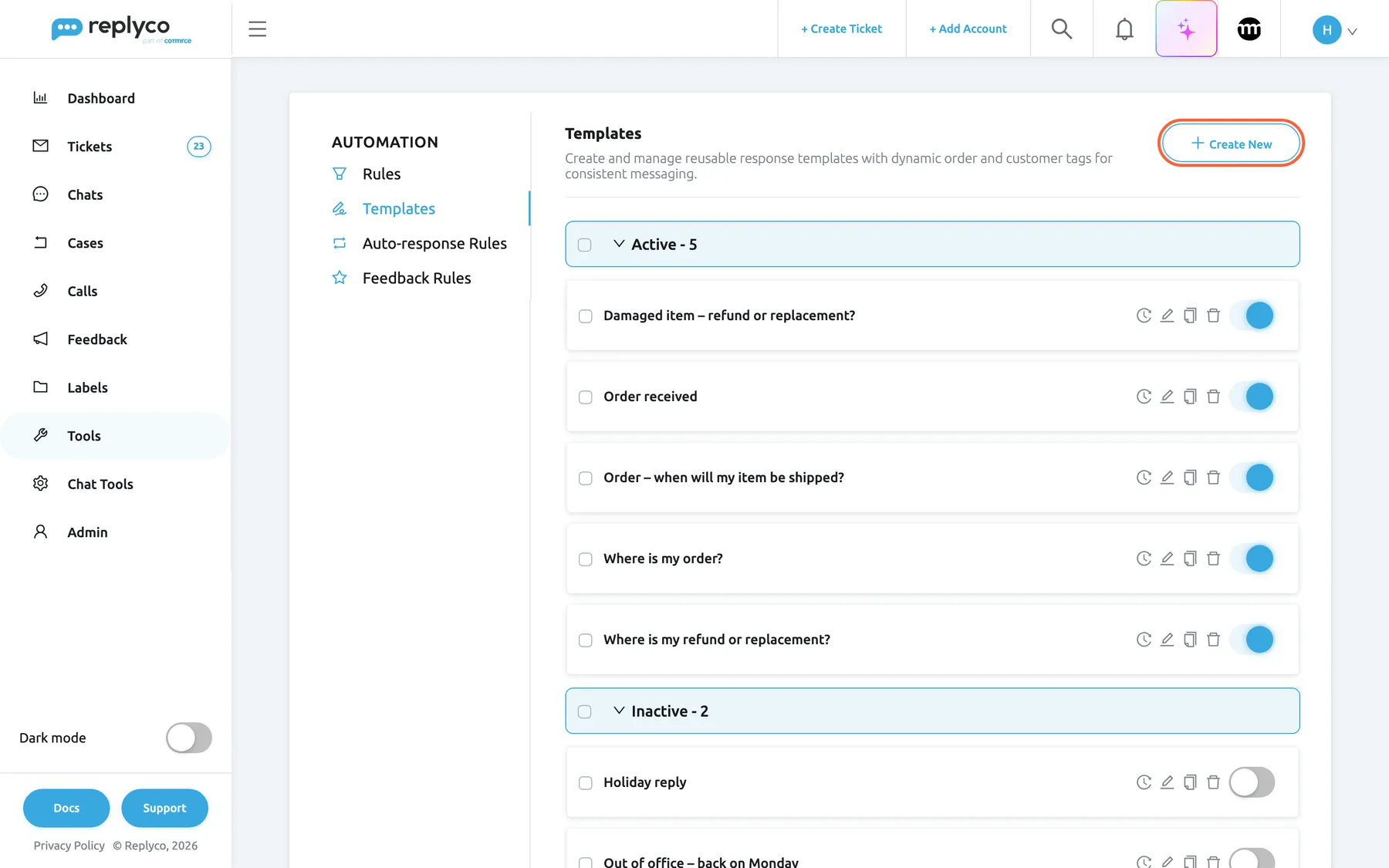Click pencil icon for Holiday reply
This screenshot has width=1389, height=868.
pos(1167,782)
